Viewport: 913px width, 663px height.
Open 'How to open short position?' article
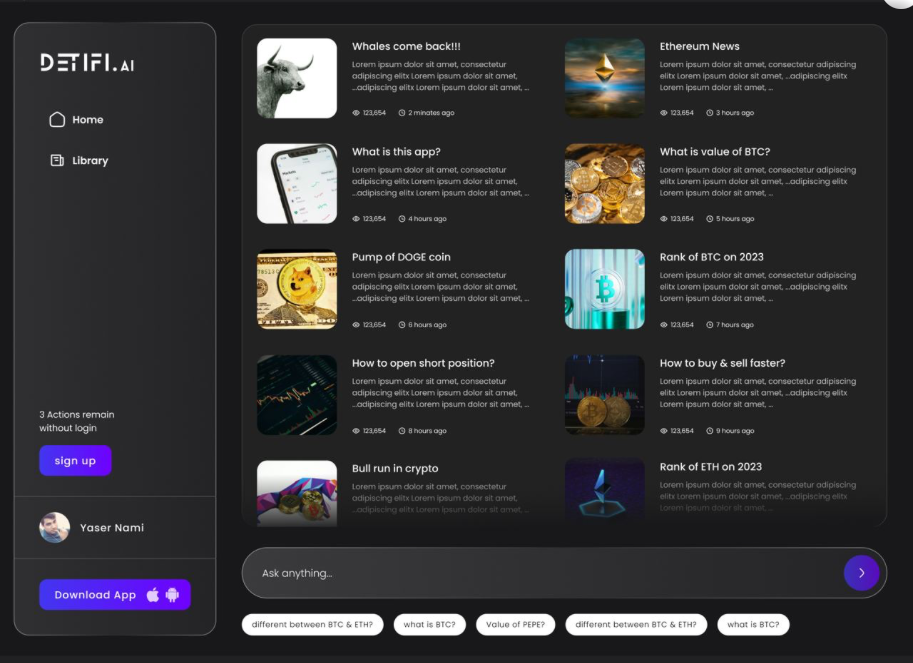click(423, 363)
